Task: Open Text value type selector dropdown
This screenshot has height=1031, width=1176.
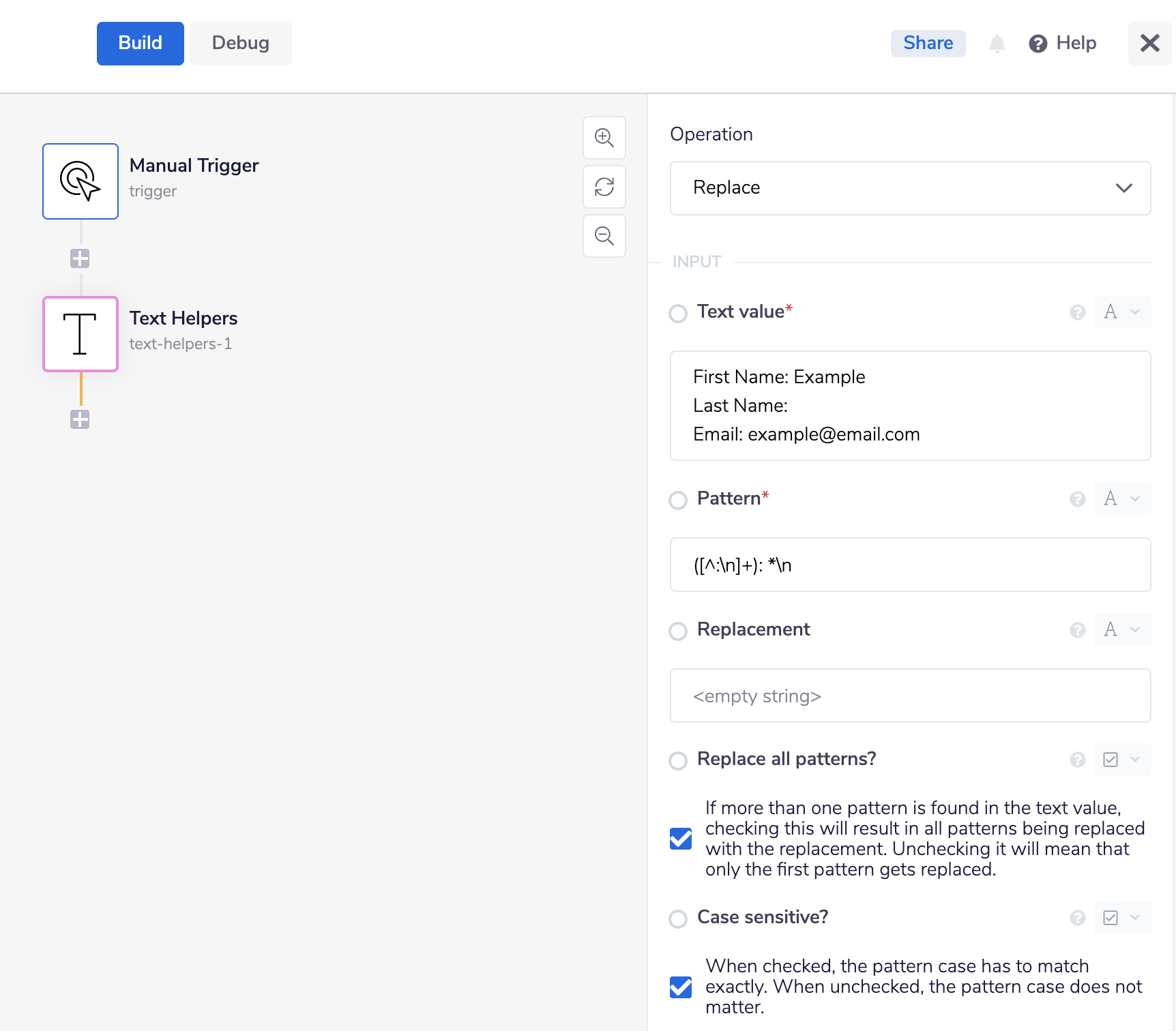Action: [x=1122, y=312]
